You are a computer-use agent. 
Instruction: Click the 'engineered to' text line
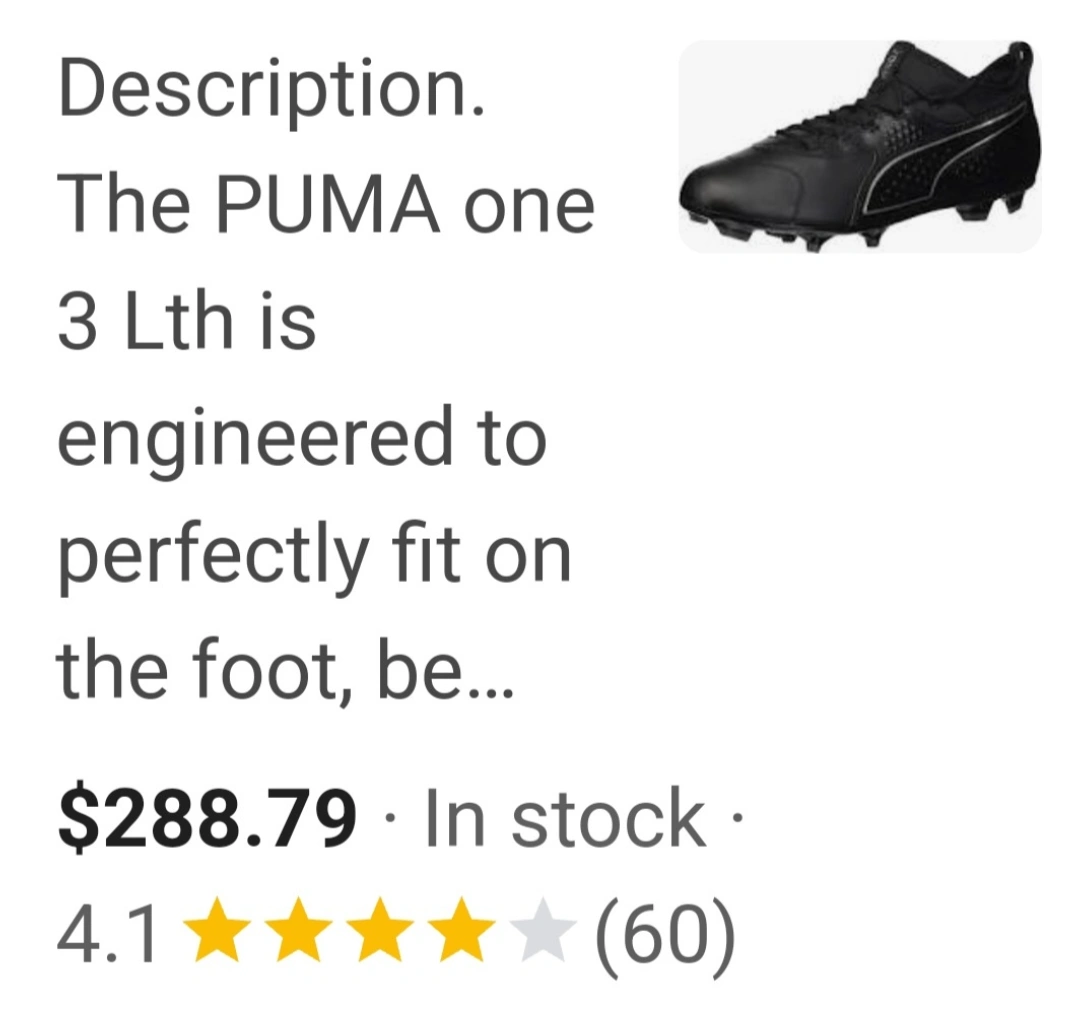(x=302, y=441)
